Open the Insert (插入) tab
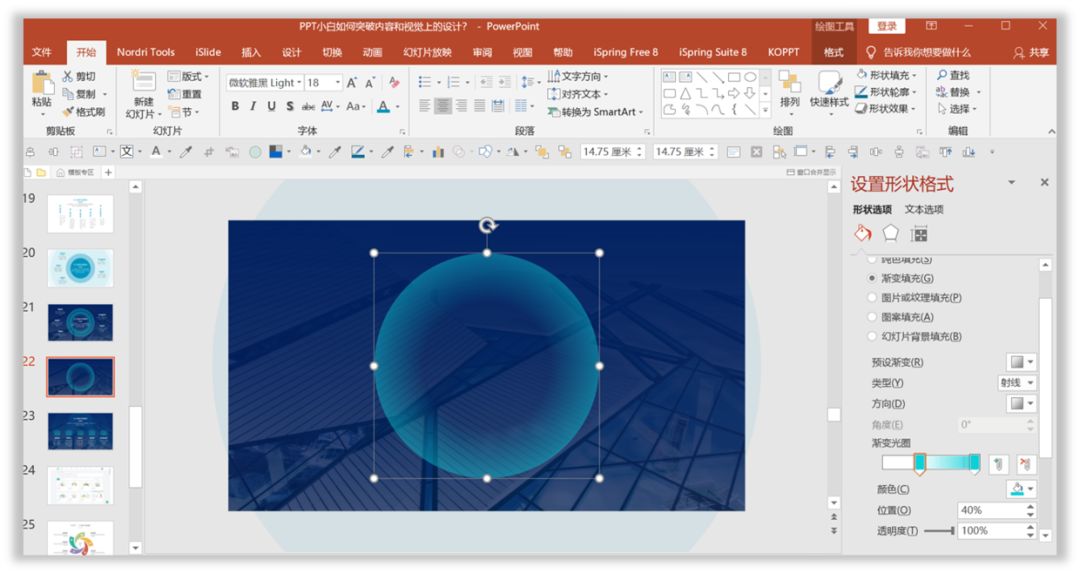 [251, 52]
